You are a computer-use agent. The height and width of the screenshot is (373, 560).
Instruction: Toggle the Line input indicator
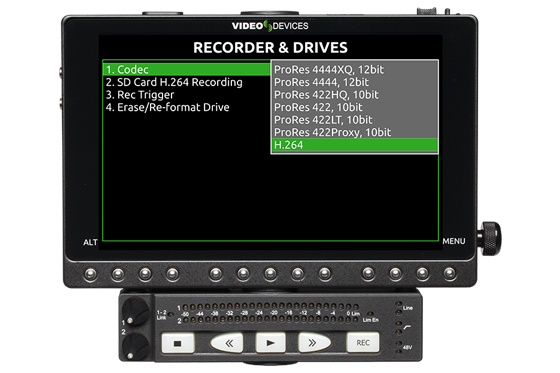coord(404,308)
